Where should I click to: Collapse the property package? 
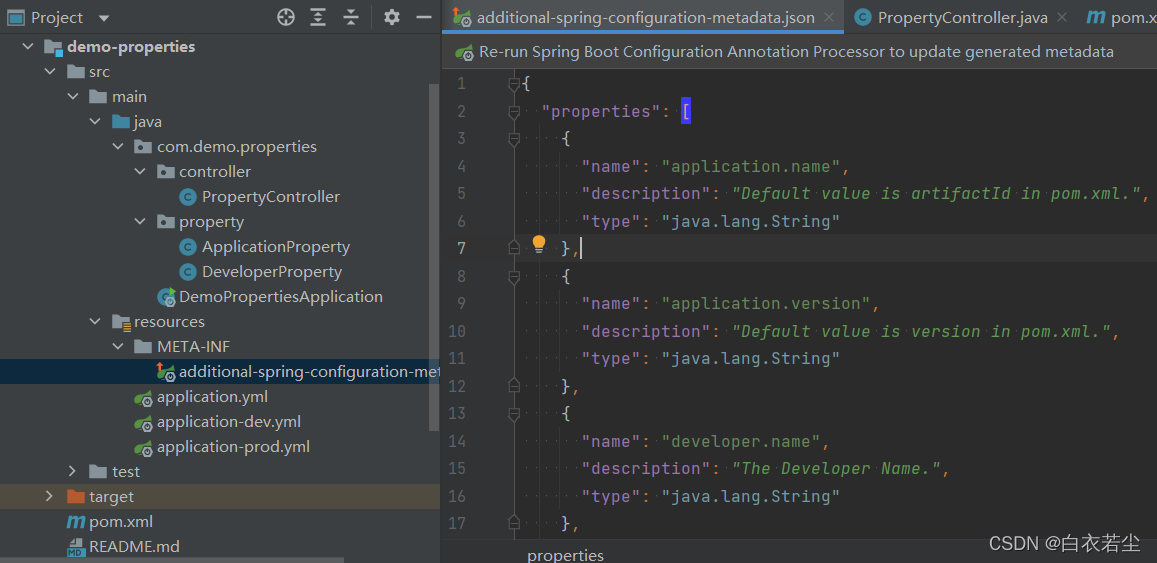coord(140,222)
